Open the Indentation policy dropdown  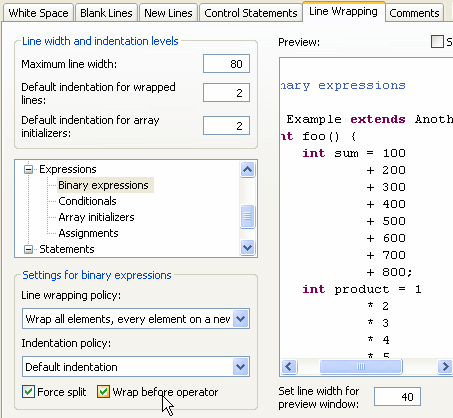(241, 367)
